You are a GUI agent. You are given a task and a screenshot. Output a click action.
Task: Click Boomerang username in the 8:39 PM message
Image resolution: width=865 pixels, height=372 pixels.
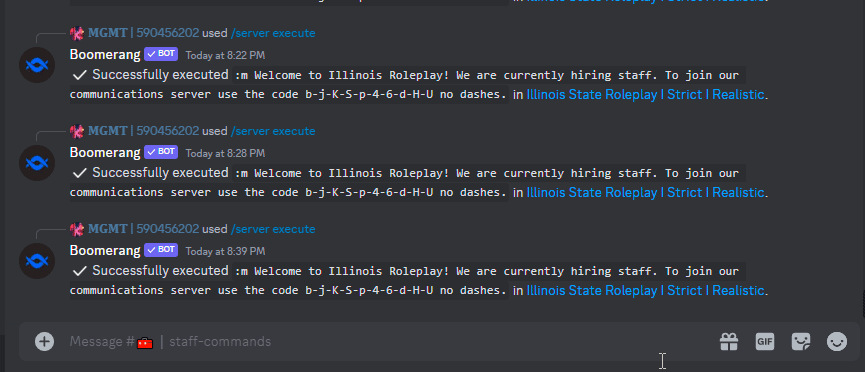point(105,251)
